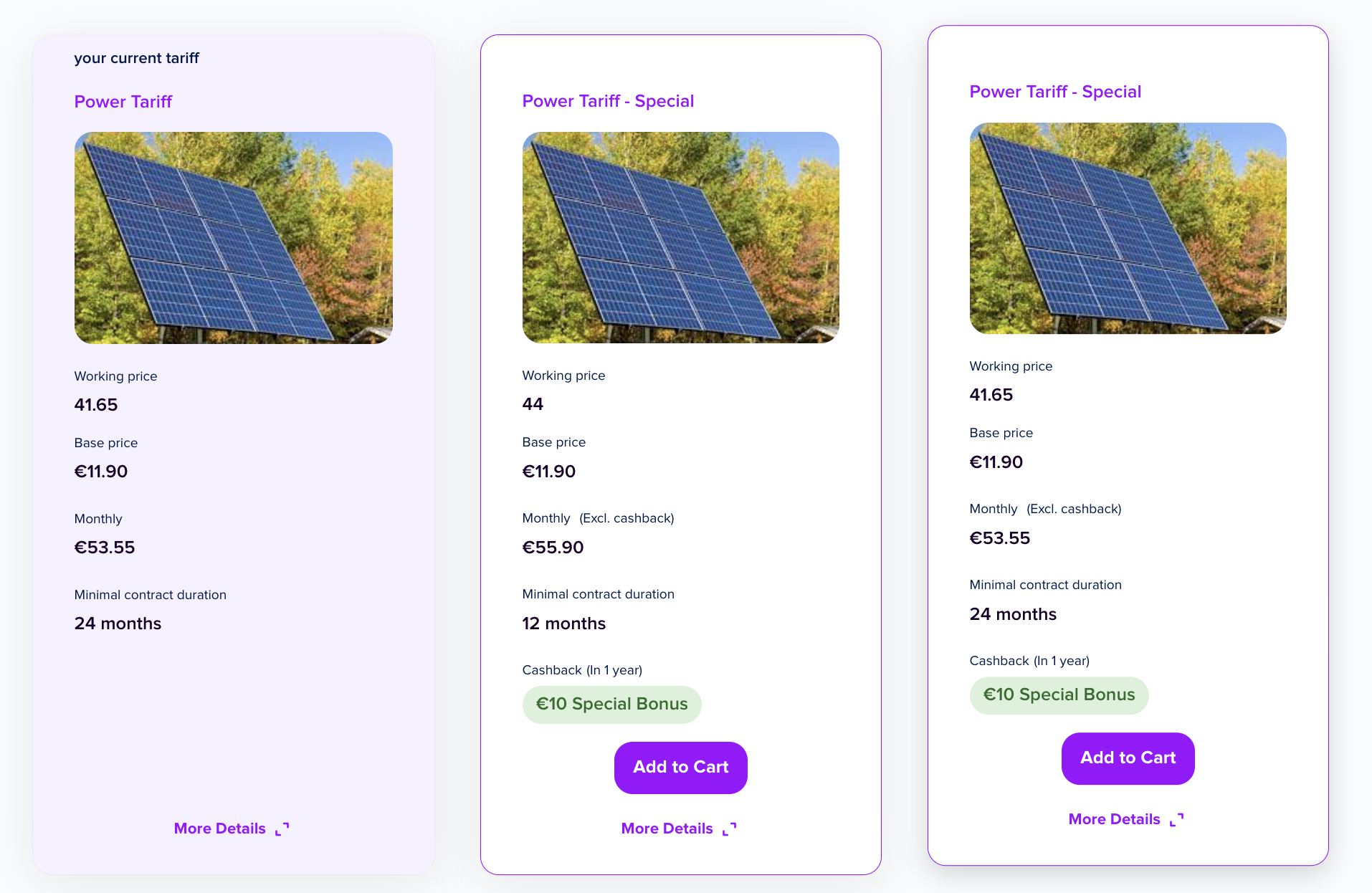This screenshot has height=893, width=1372.
Task: Add the 12-month Special tariff to cart
Action: 680,767
